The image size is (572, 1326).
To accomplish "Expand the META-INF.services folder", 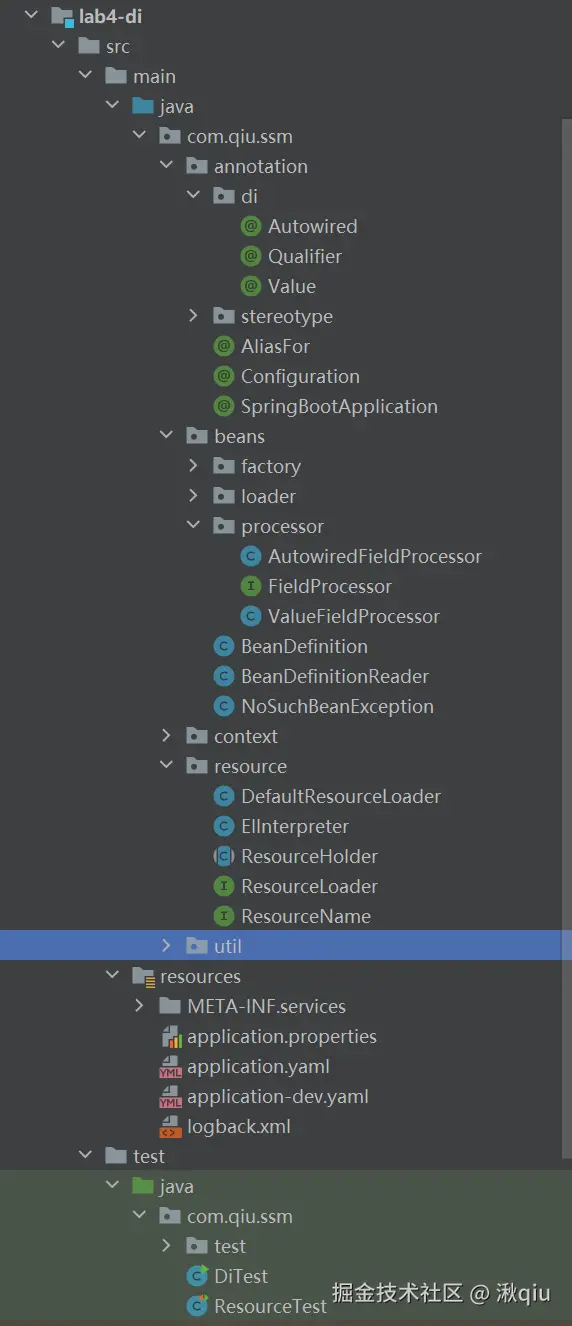I will 139,1007.
